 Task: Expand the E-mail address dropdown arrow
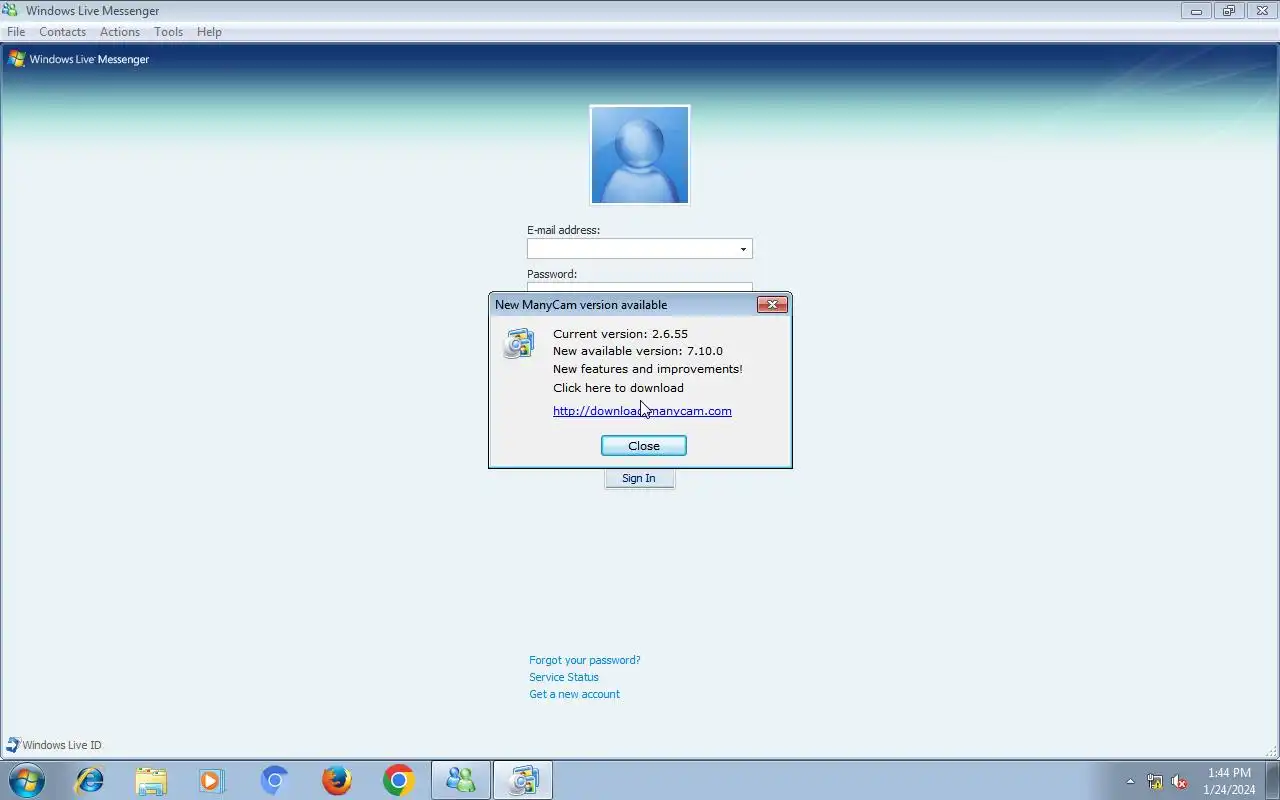[x=743, y=249]
